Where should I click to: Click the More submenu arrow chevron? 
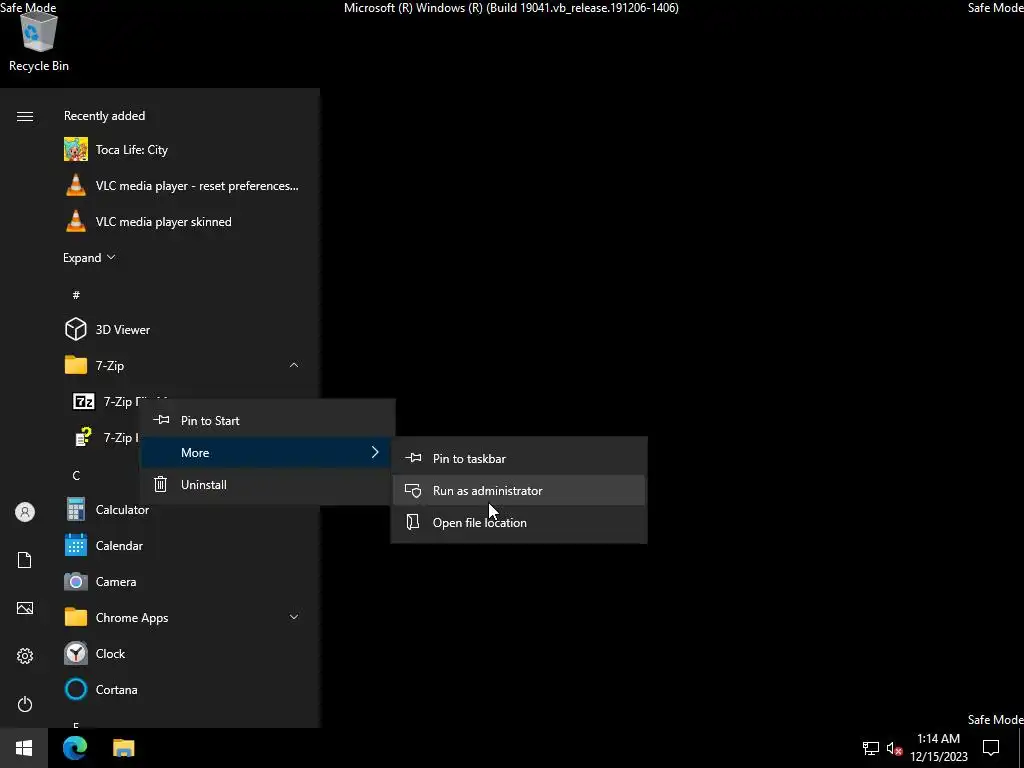(x=375, y=452)
